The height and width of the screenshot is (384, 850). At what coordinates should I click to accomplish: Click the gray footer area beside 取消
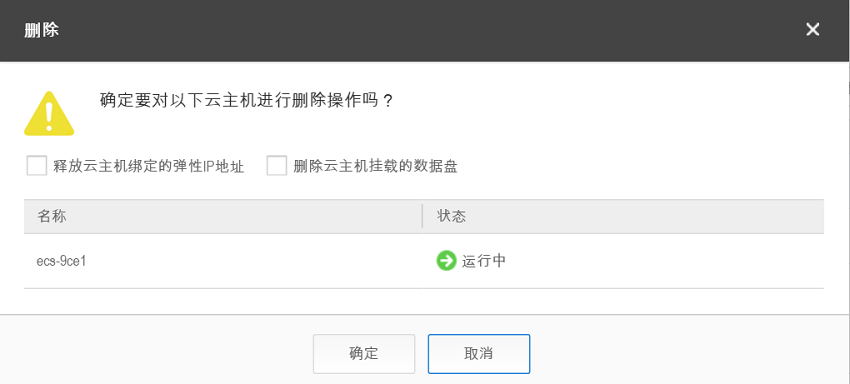[688, 350]
